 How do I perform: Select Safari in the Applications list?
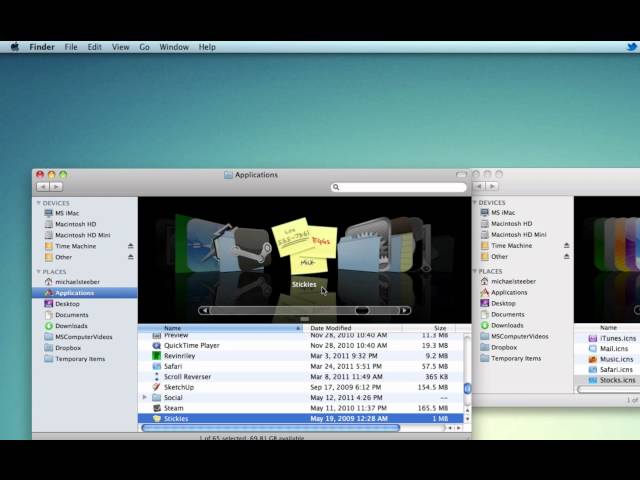[x=173, y=366]
